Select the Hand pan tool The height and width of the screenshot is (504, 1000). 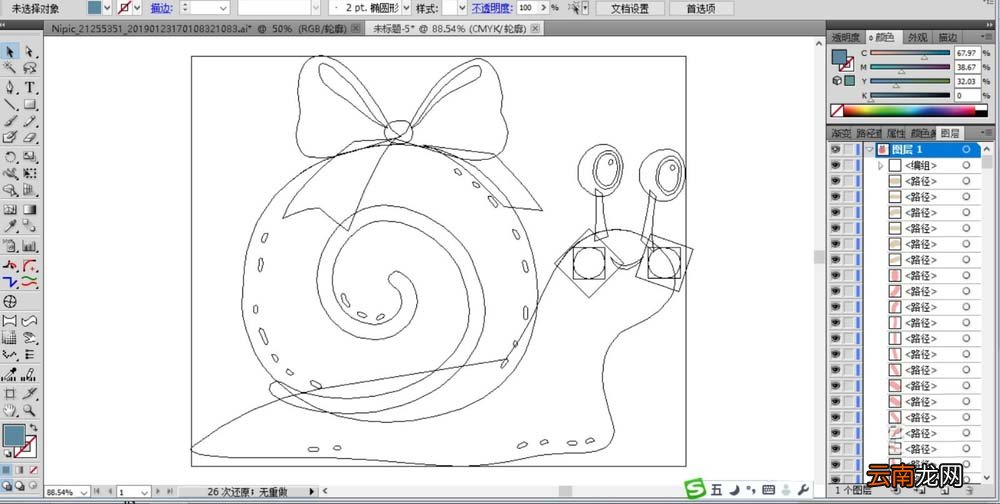point(10,410)
